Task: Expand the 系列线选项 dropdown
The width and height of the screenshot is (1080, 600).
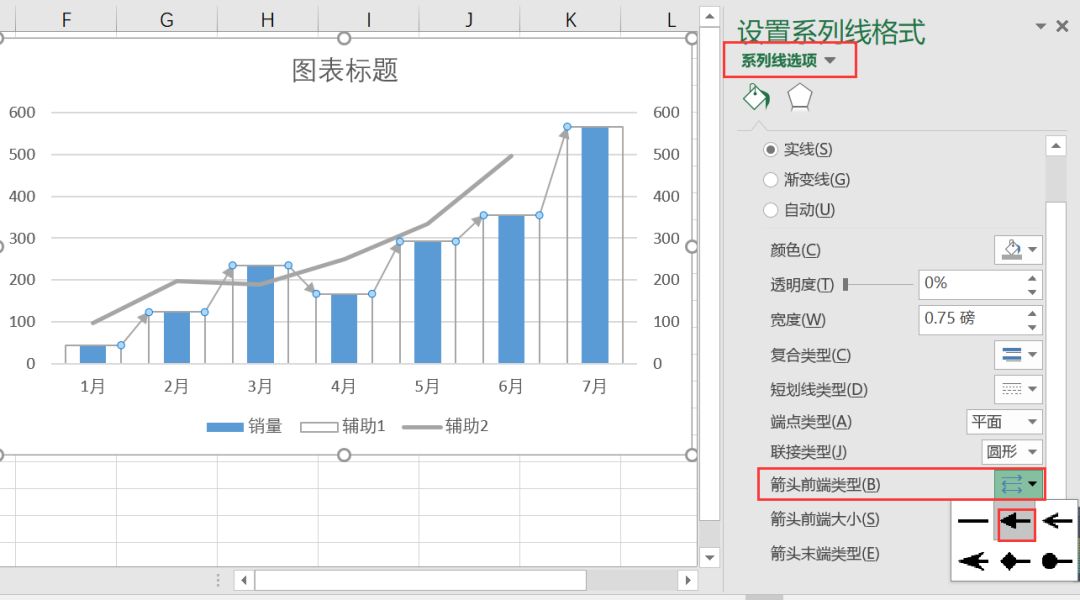Action: coord(832,59)
